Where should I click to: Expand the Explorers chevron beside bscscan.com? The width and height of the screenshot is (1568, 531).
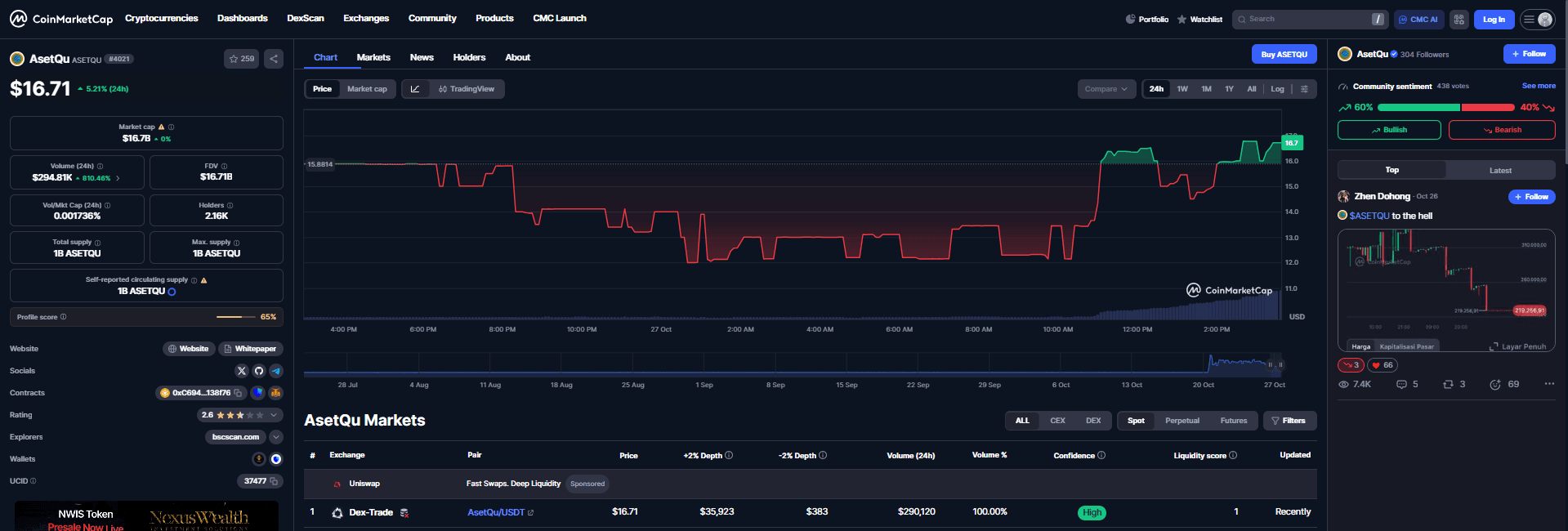pos(276,437)
